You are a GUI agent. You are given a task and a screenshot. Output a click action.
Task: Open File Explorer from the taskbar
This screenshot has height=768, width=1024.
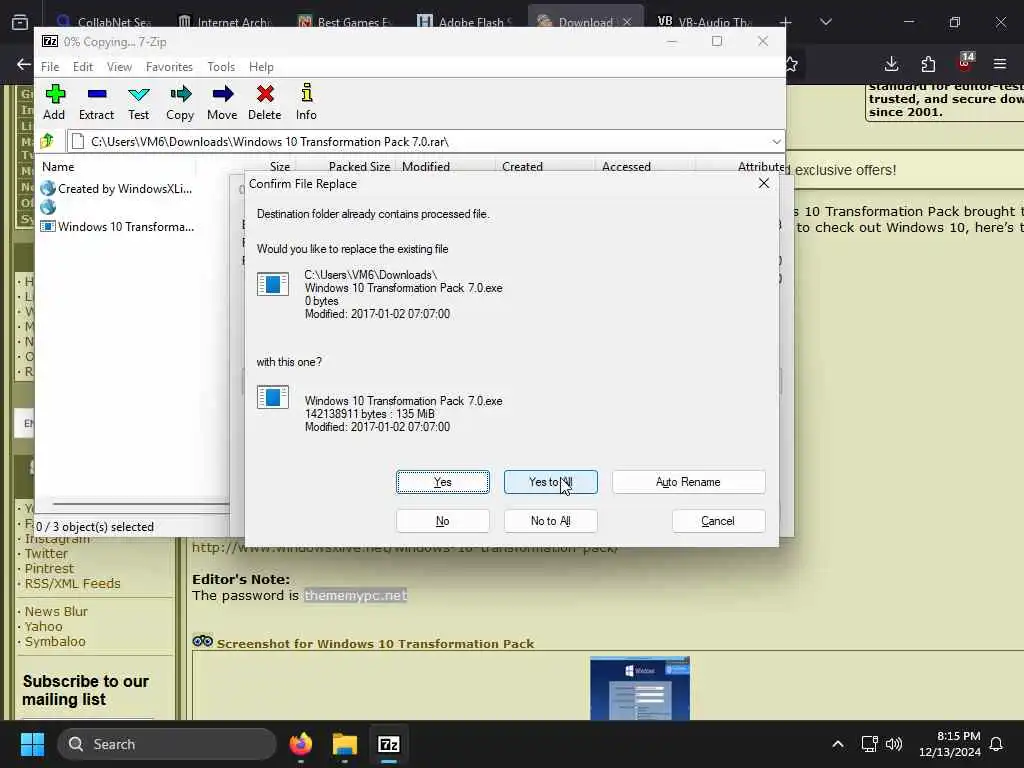tap(345, 744)
